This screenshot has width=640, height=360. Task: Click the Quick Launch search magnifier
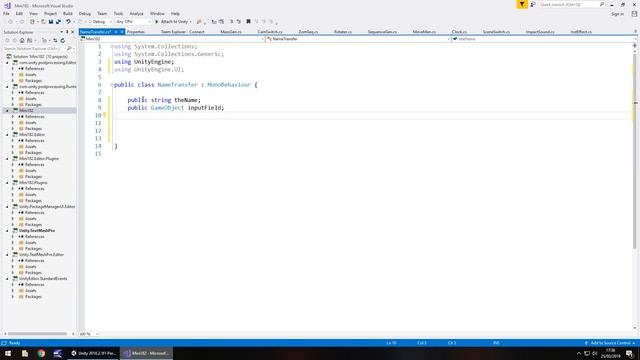[602, 4]
